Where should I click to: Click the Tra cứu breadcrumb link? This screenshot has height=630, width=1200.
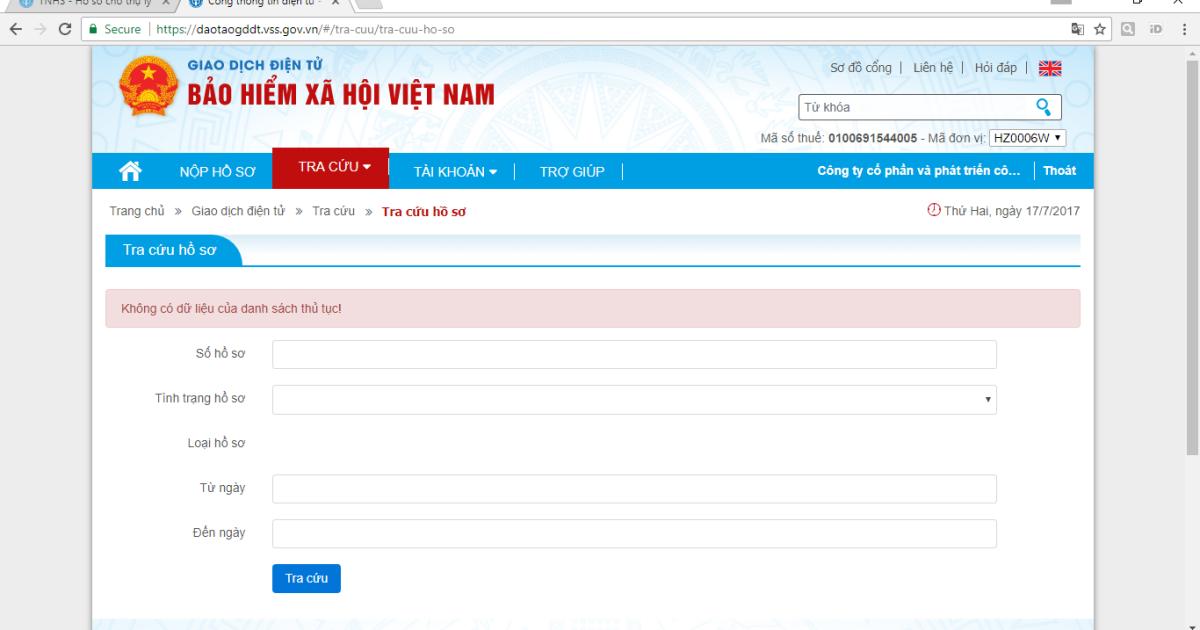pyautogui.click(x=334, y=211)
